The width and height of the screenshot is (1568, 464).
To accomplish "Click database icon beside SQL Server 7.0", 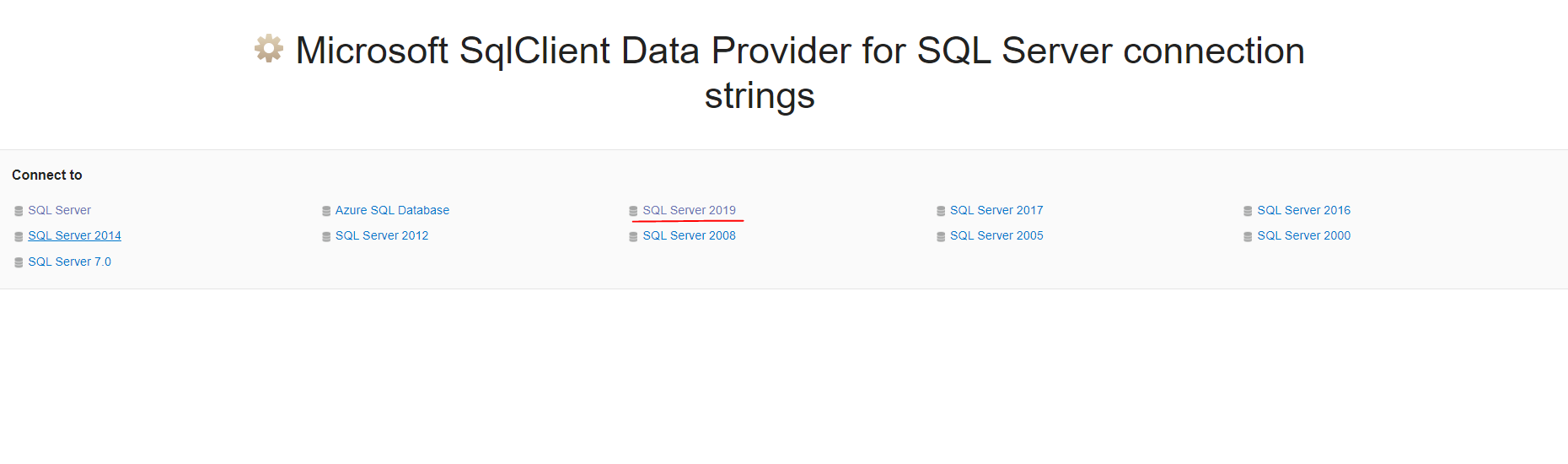I will tap(19, 262).
